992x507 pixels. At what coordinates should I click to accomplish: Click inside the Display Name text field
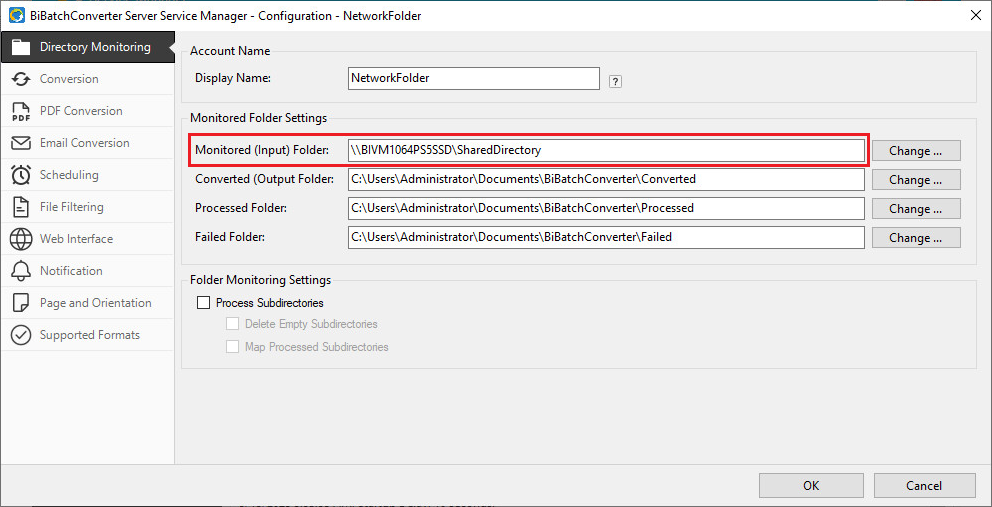tap(473, 78)
